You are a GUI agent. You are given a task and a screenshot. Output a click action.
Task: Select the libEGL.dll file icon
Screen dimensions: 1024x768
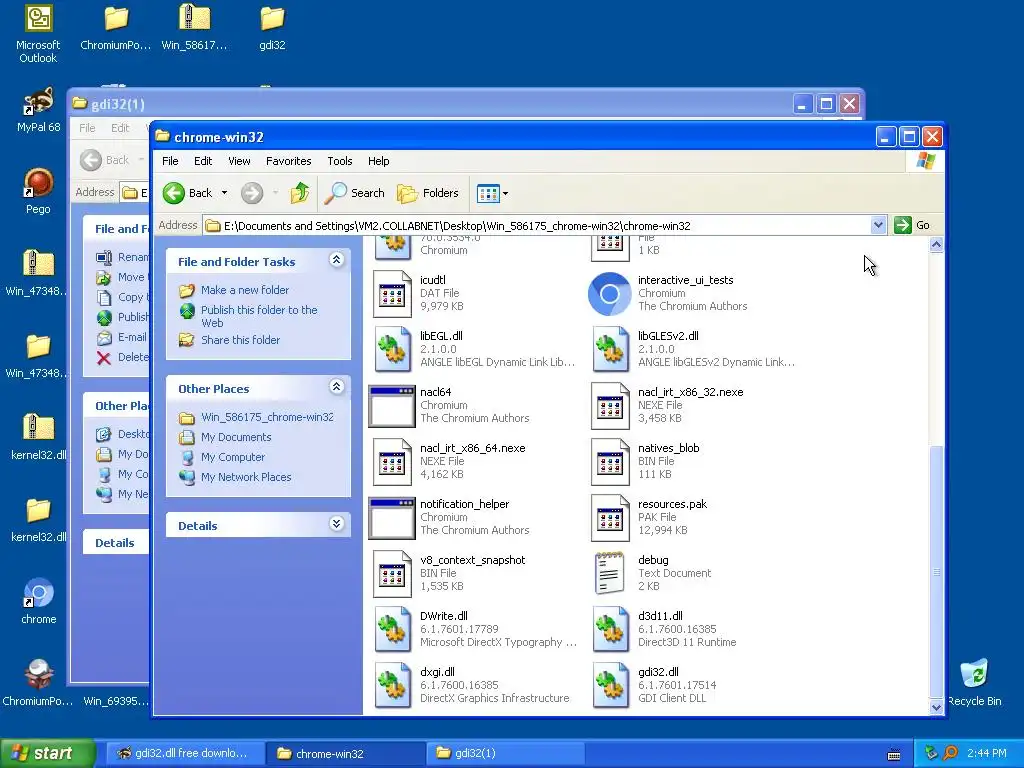coord(392,350)
